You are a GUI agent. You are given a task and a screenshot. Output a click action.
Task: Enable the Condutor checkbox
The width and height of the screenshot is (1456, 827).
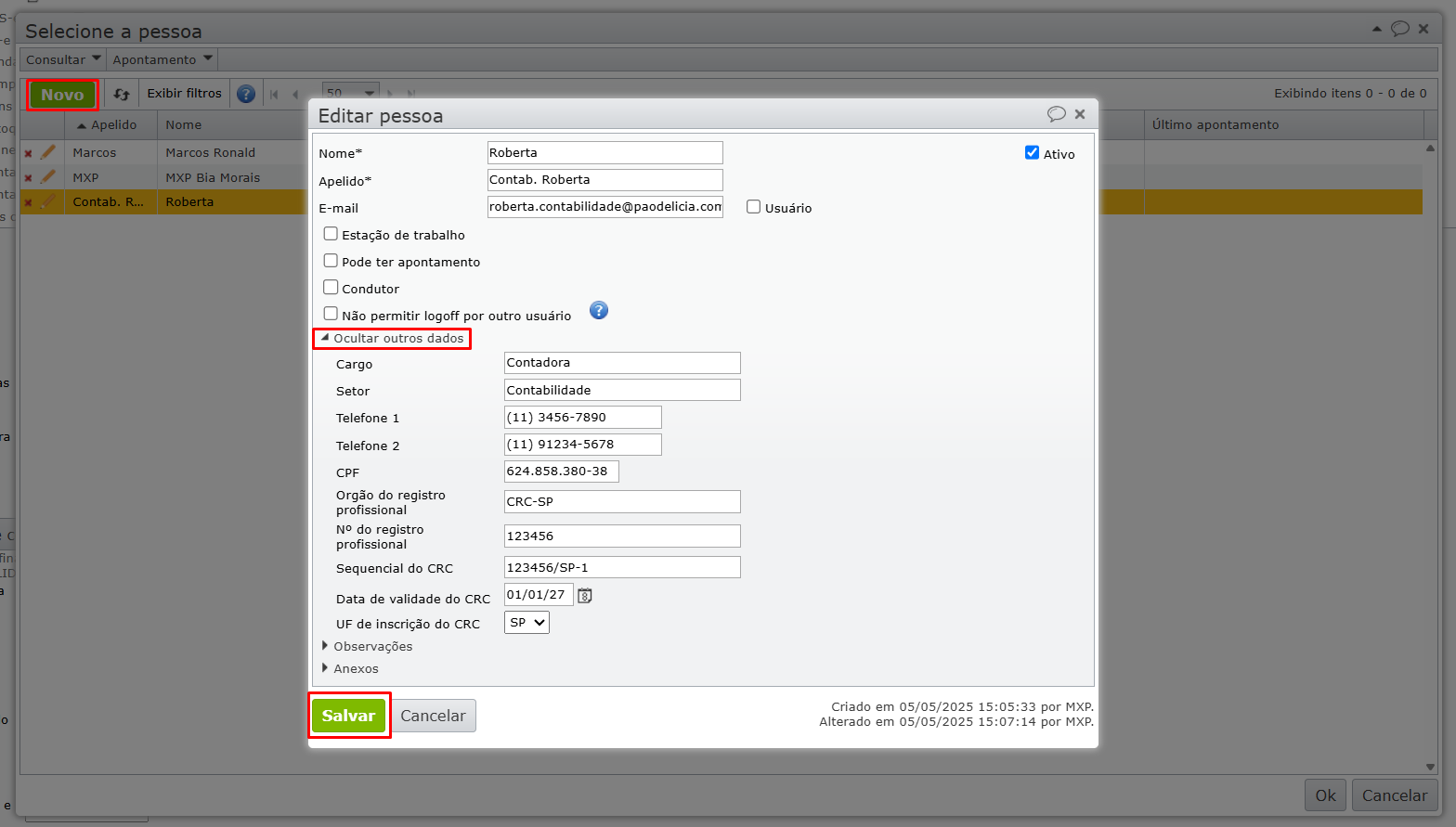coord(331,288)
